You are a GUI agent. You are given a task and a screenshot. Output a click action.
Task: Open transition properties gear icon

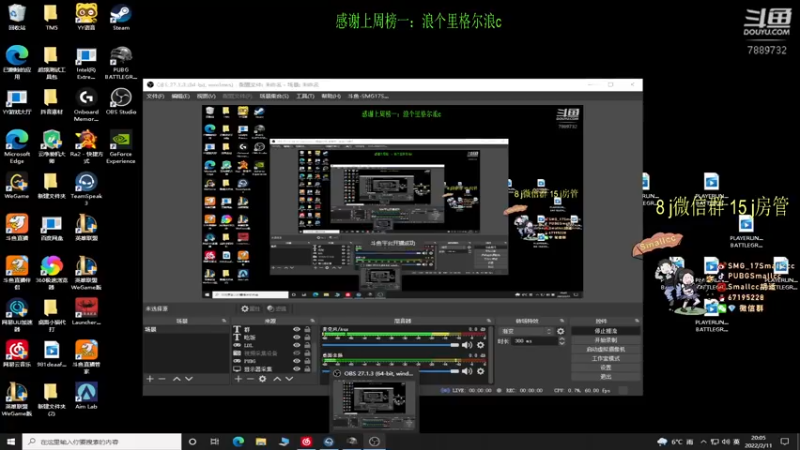tap(561, 331)
